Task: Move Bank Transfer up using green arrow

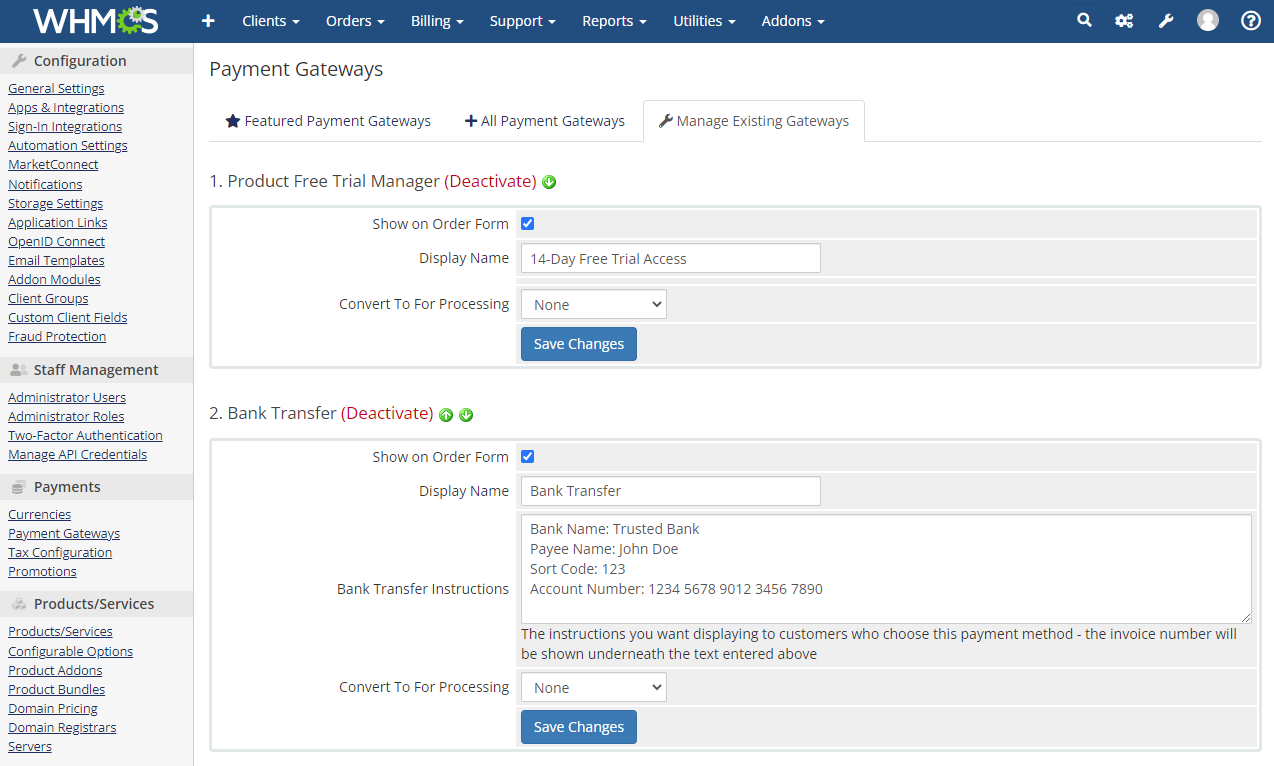Action: pyautogui.click(x=446, y=414)
